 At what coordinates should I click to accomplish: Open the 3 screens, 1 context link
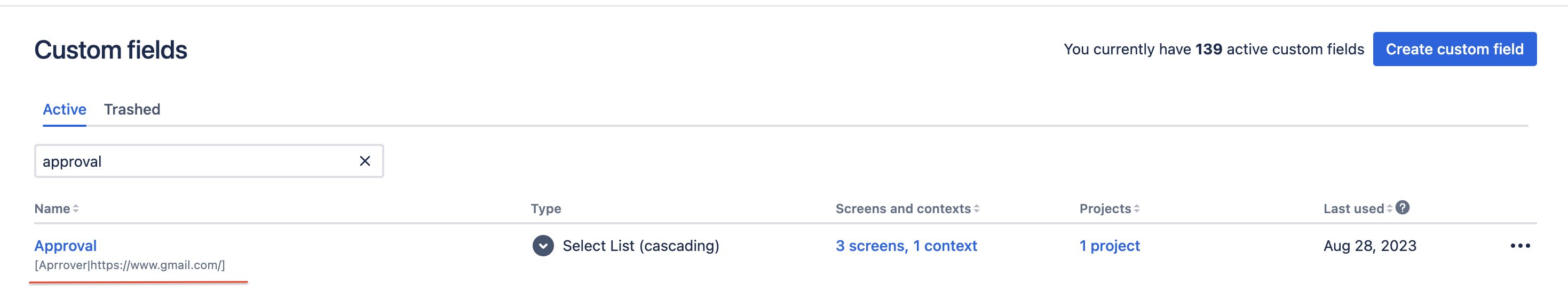[906, 246]
